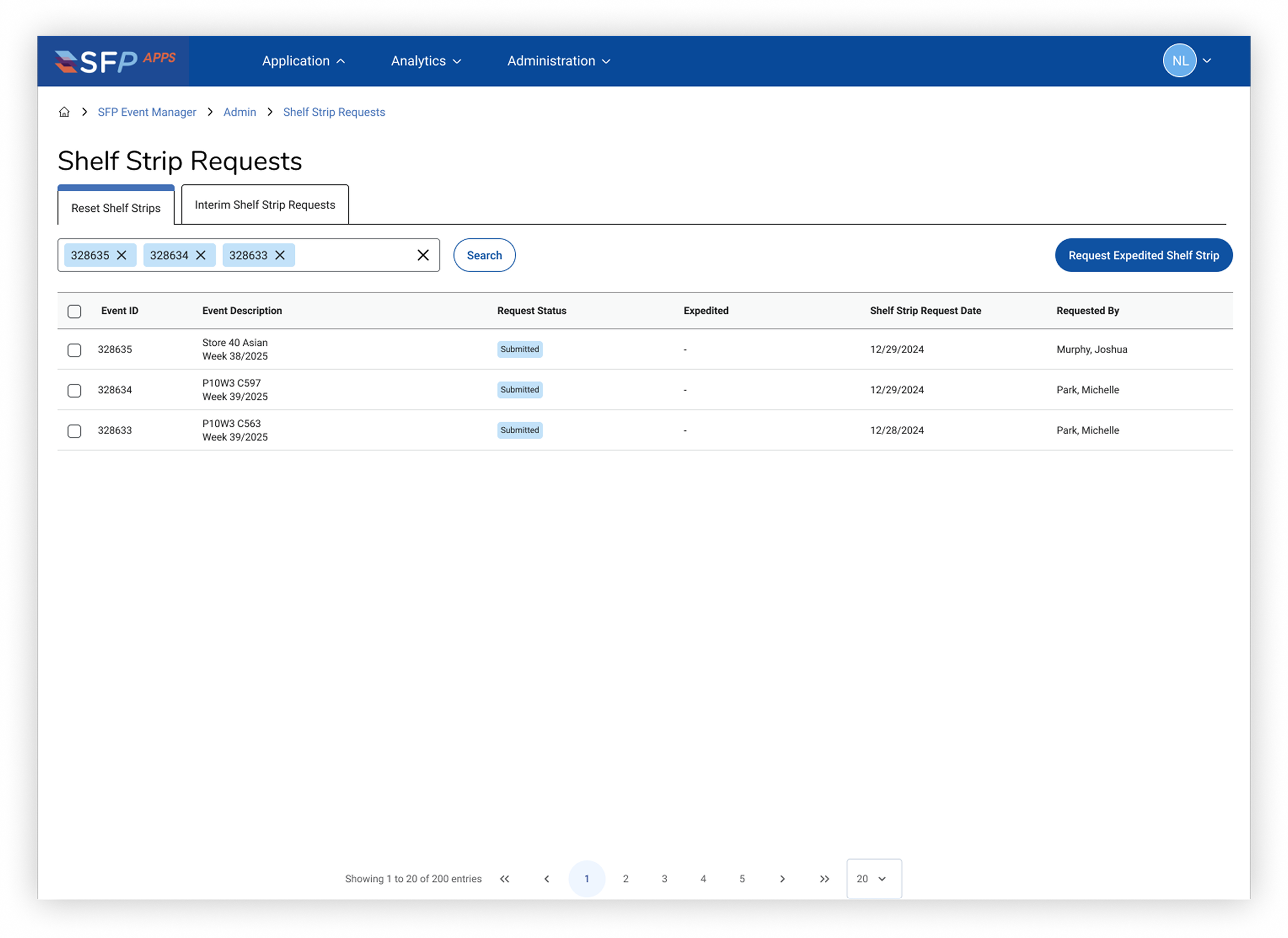Open the Application menu
1288x938 pixels.
point(303,61)
